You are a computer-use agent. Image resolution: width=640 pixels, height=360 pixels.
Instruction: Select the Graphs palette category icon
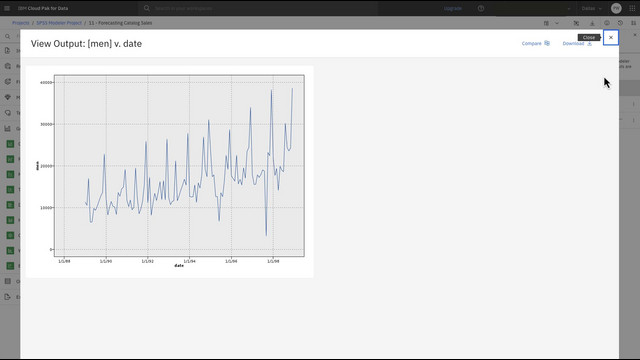click(x=7, y=129)
